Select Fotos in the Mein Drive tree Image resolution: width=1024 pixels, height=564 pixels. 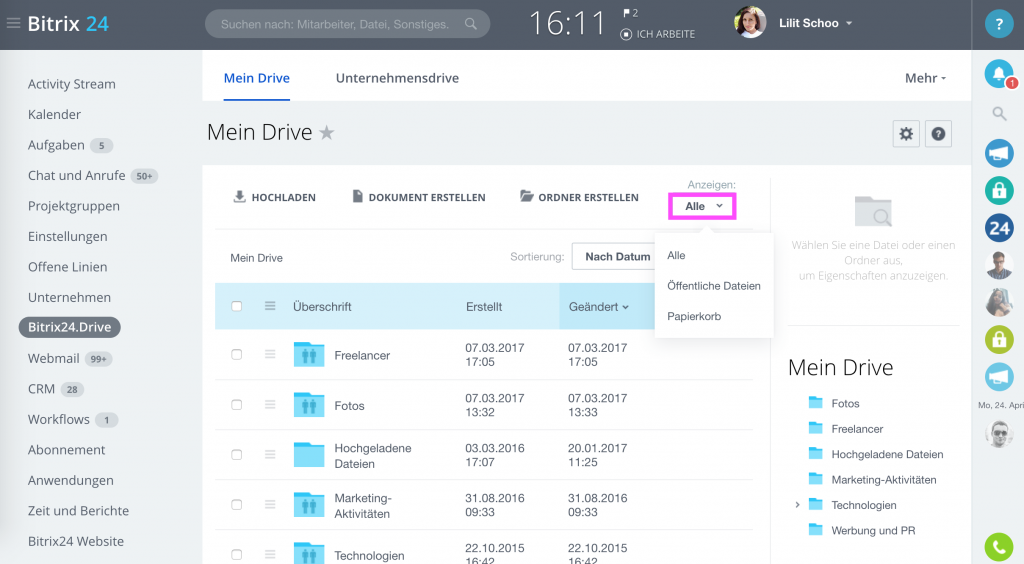[x=845, y=403]
